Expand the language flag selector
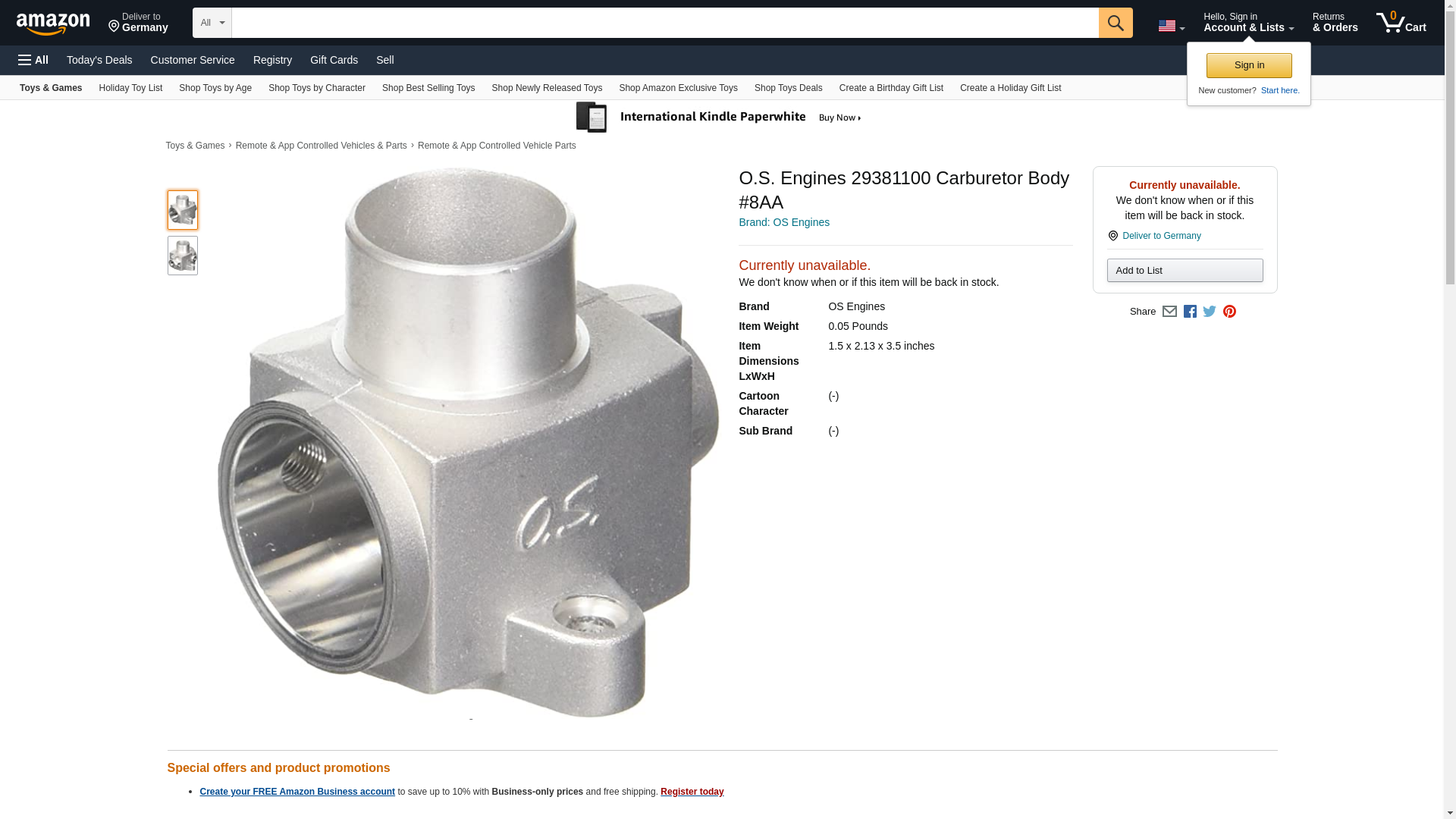The width and height of the screenshot is (1456, 819). coord(1171,26)
